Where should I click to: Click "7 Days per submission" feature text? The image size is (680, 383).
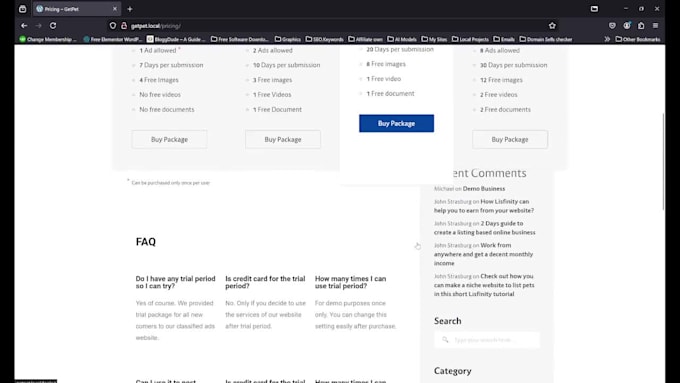click(x=171, y=65)
